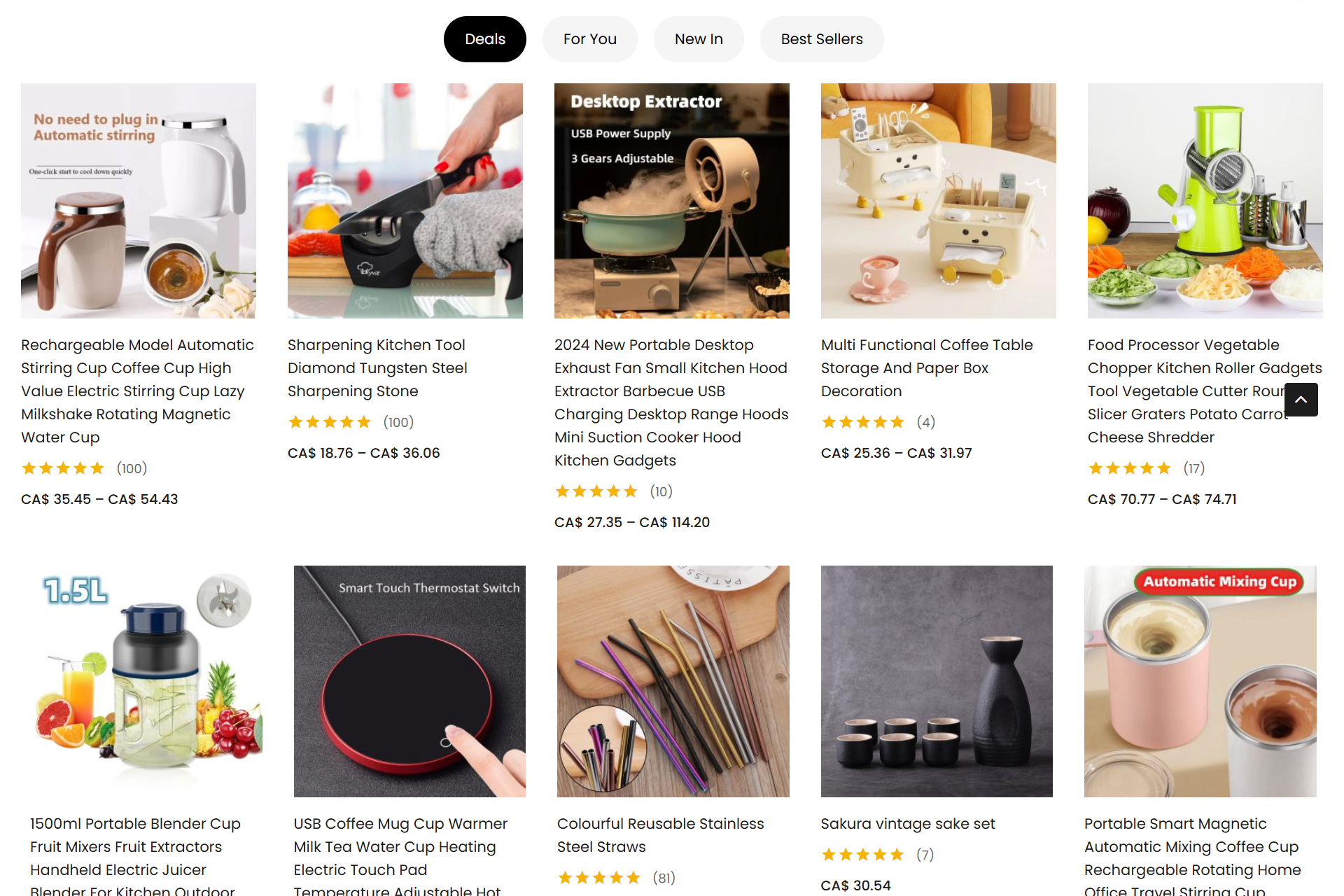This screenshot has height=896, width=1344.
Task: Click the coffee table storage box image
Action: click(938, 201)
